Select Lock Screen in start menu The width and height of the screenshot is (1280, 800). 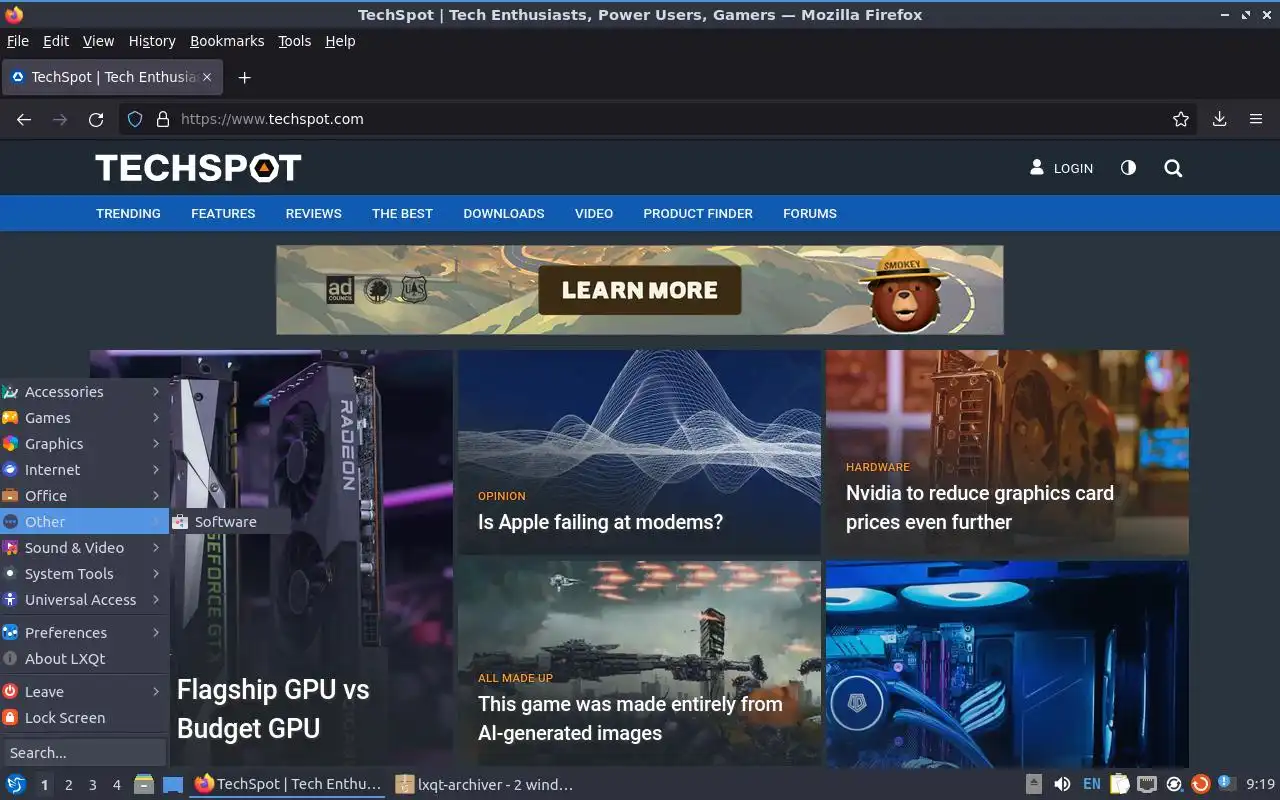click(84, 718)
